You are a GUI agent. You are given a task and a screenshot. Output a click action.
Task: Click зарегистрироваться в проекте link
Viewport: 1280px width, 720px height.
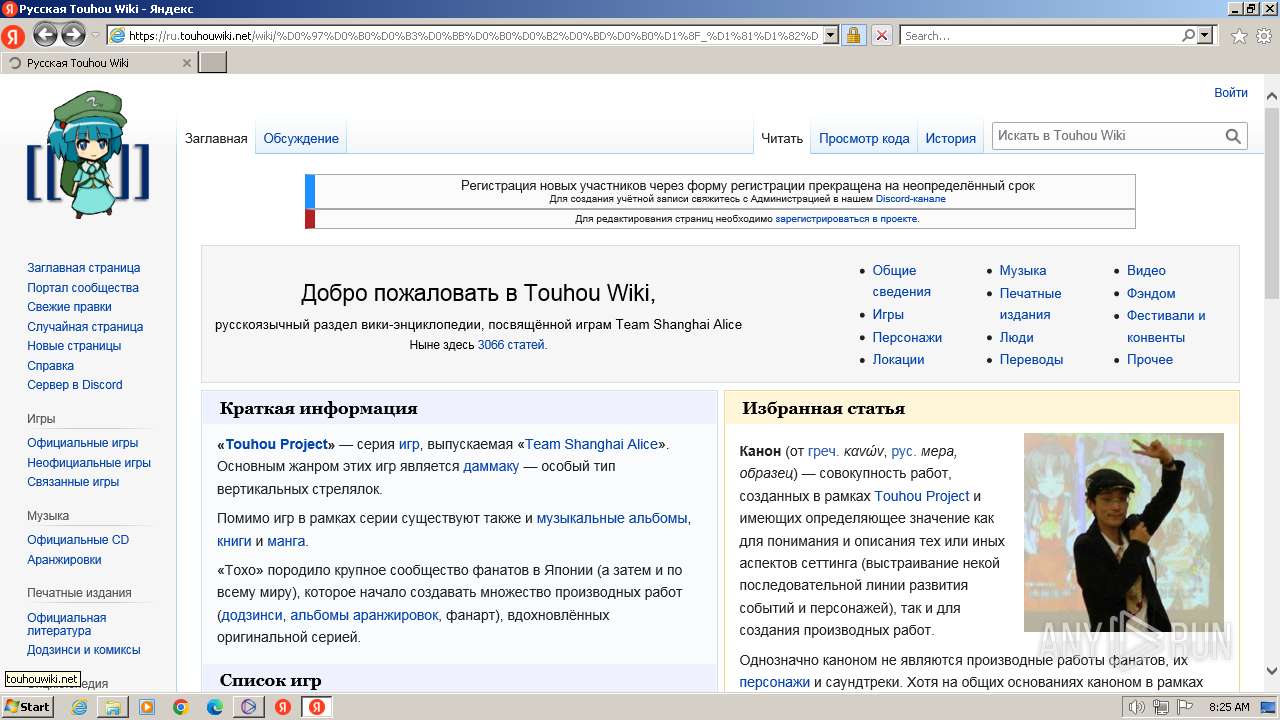tap(846, 218)
